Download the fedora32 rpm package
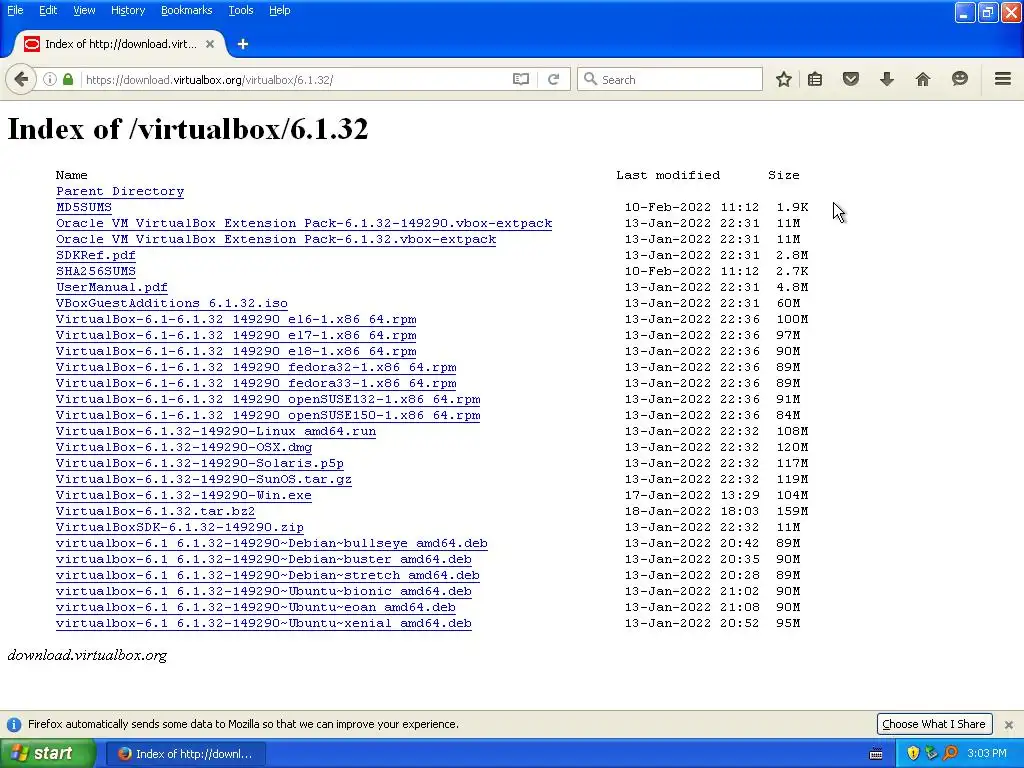1024x768 pixels. (256, 367)
